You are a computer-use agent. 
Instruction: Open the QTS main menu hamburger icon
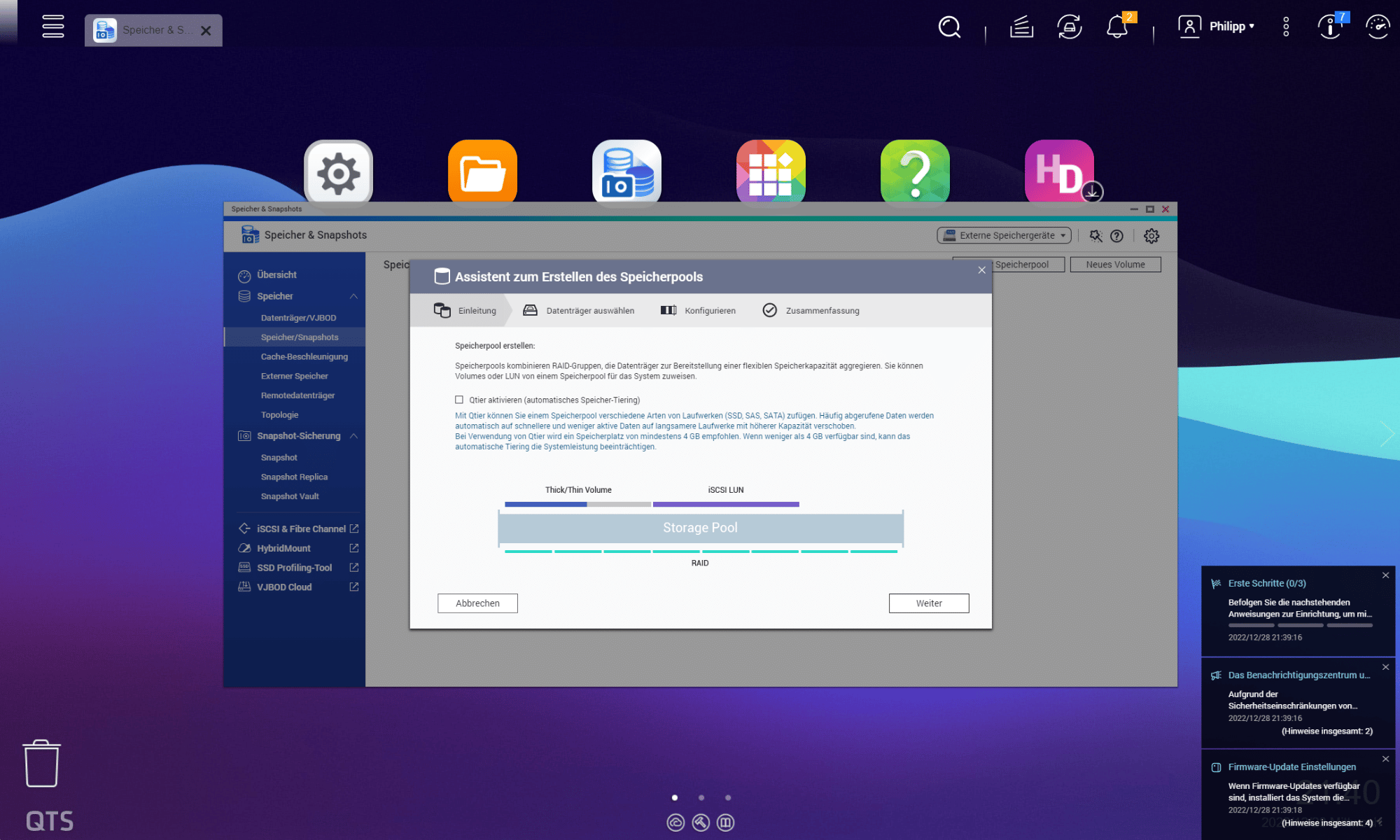[52, 27]
